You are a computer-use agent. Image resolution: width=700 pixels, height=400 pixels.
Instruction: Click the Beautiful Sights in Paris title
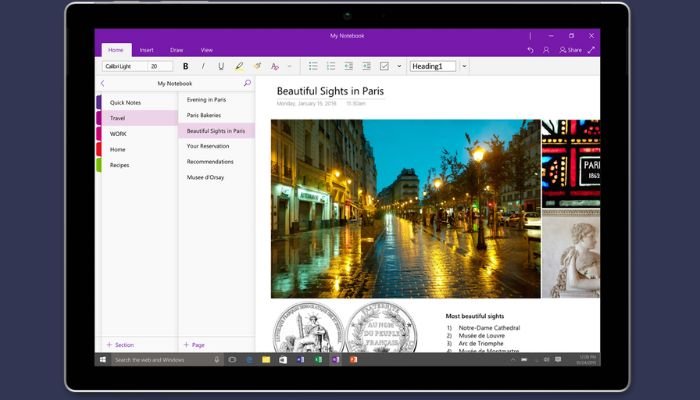[x=330, y=91]
